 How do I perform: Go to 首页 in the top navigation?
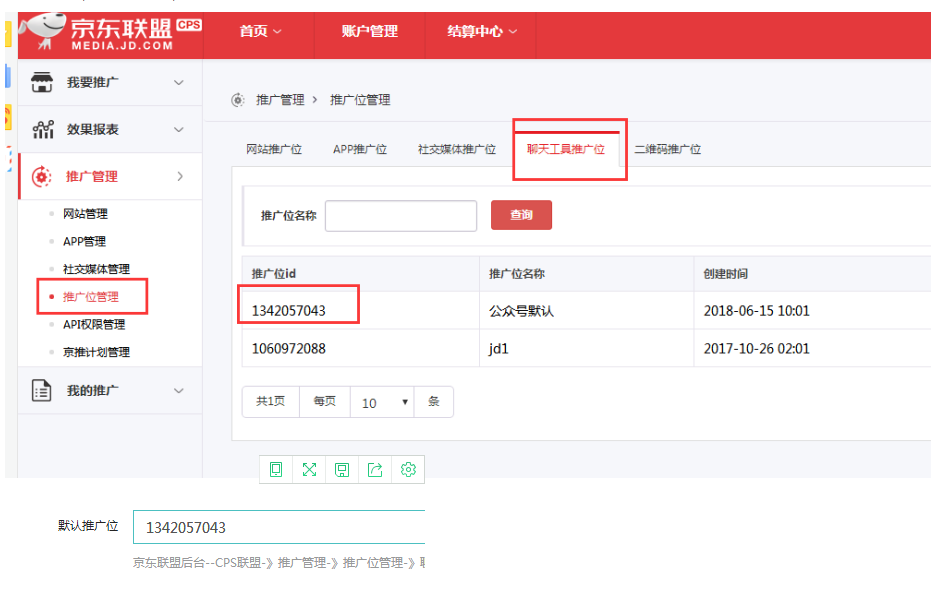(253, 31)
